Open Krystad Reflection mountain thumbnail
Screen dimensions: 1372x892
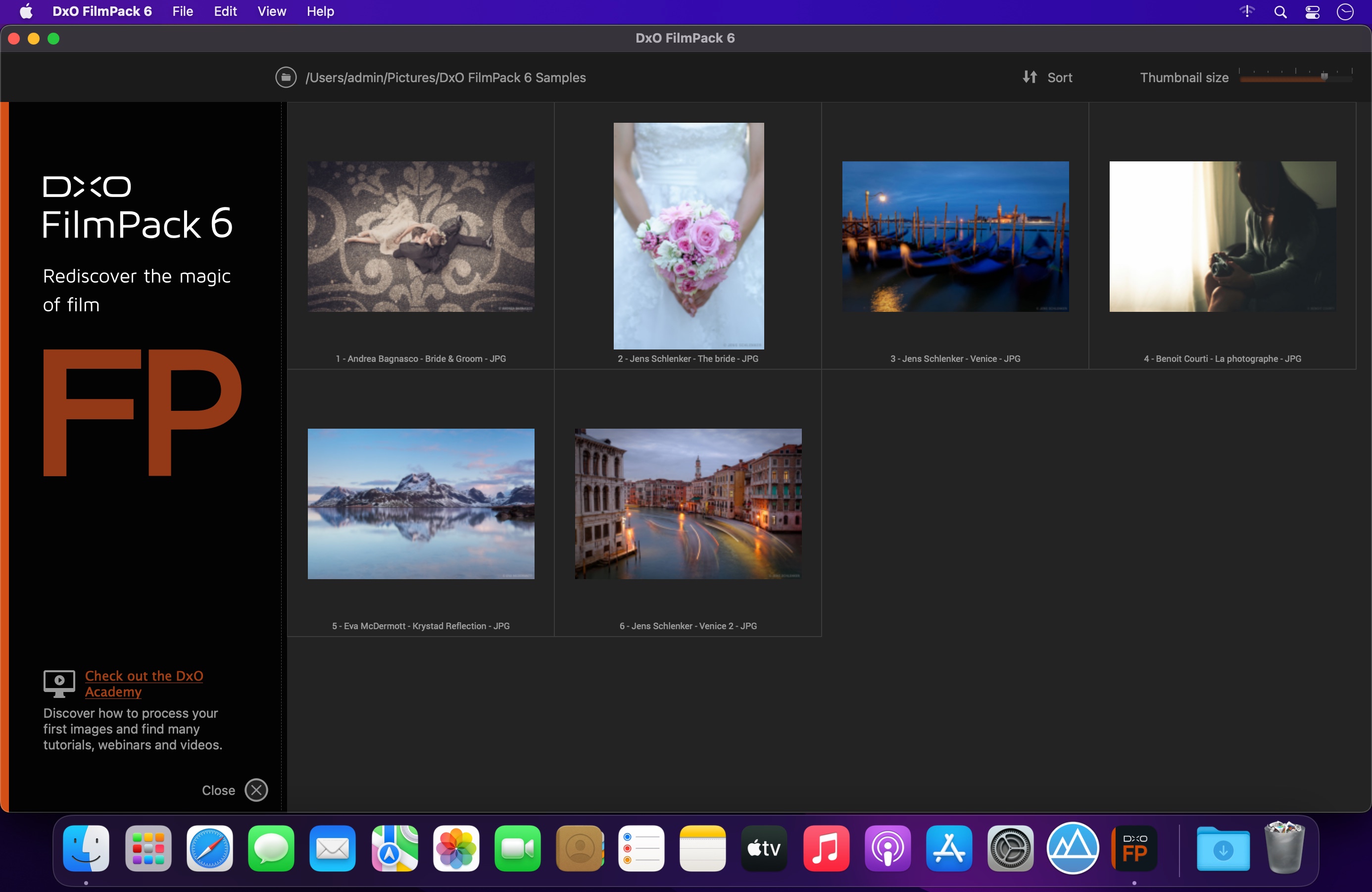point(421,503)
